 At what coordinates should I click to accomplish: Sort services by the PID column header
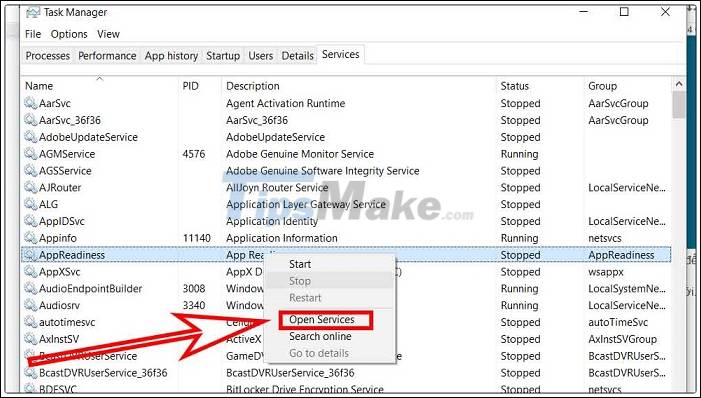190,86
